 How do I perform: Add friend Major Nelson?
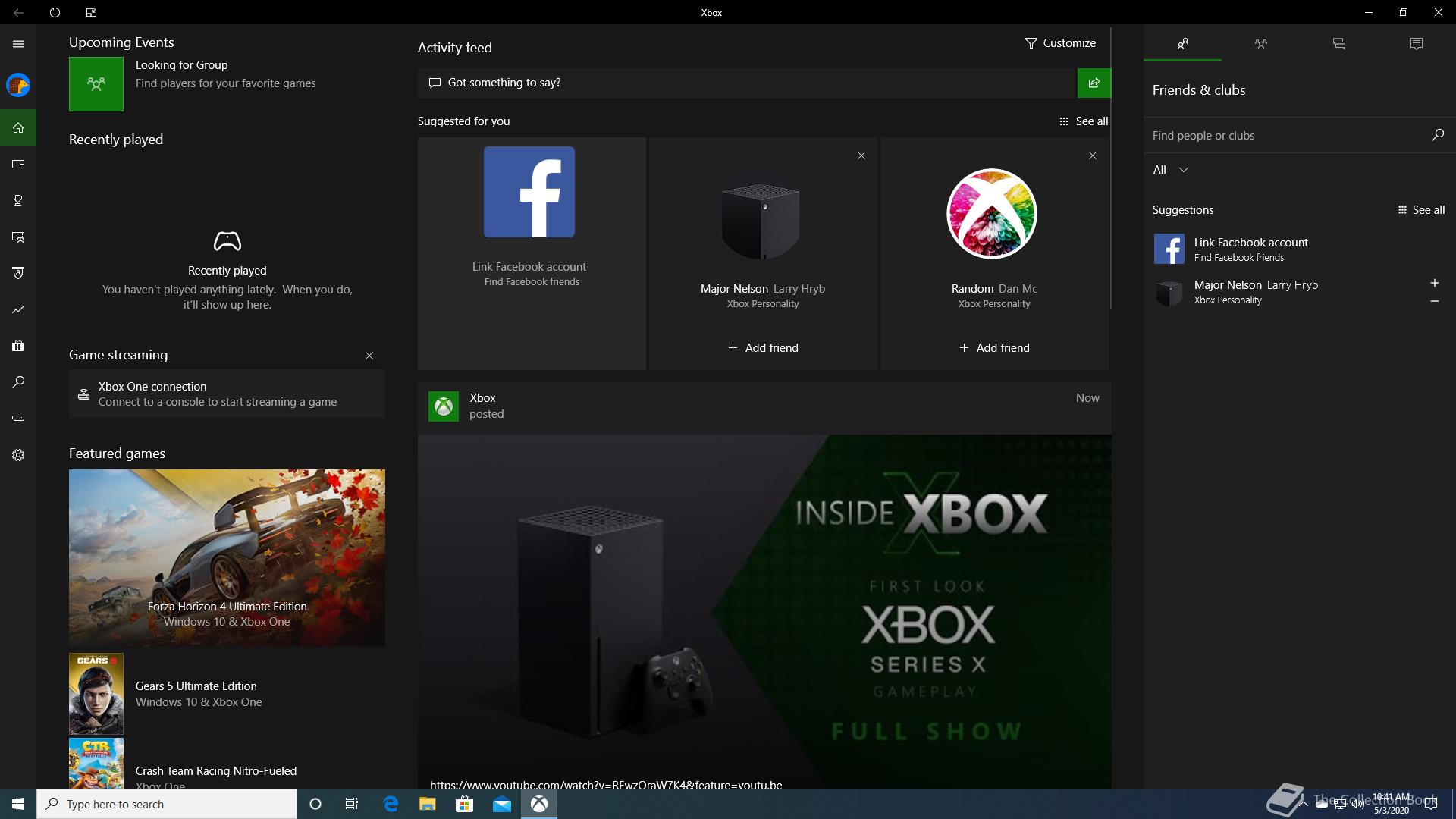pyautogui.click(x=763, y=348)
